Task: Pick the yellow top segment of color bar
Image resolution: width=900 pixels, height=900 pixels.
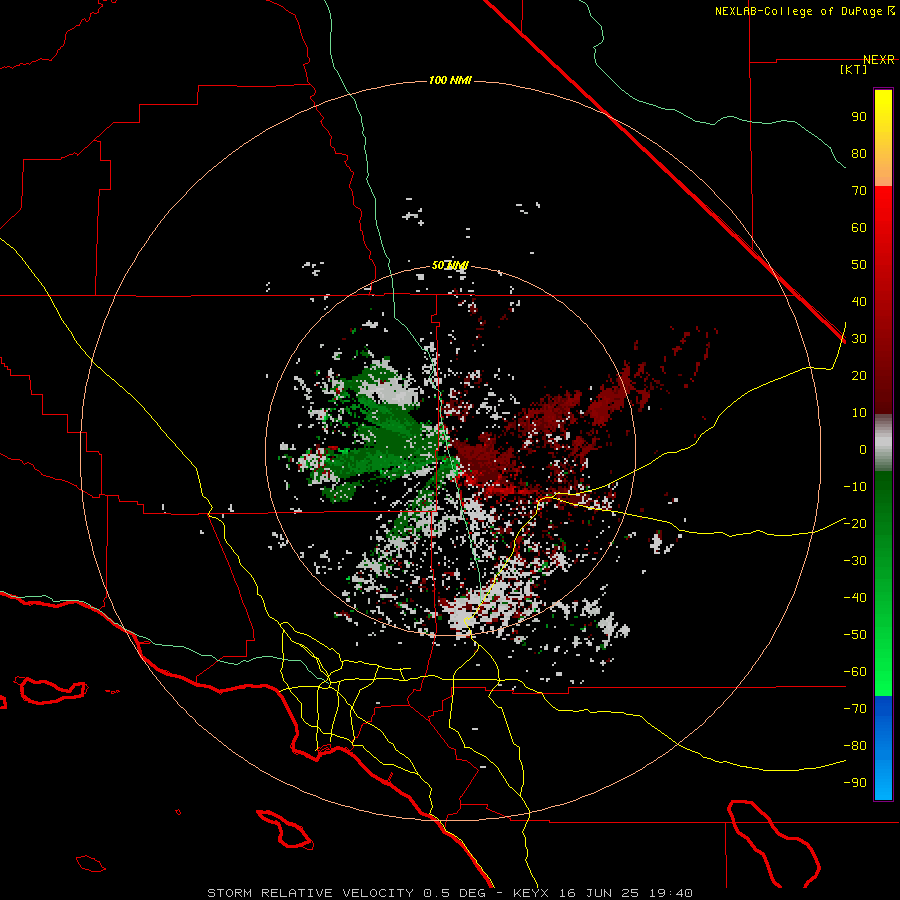Action: coord(883,138)
